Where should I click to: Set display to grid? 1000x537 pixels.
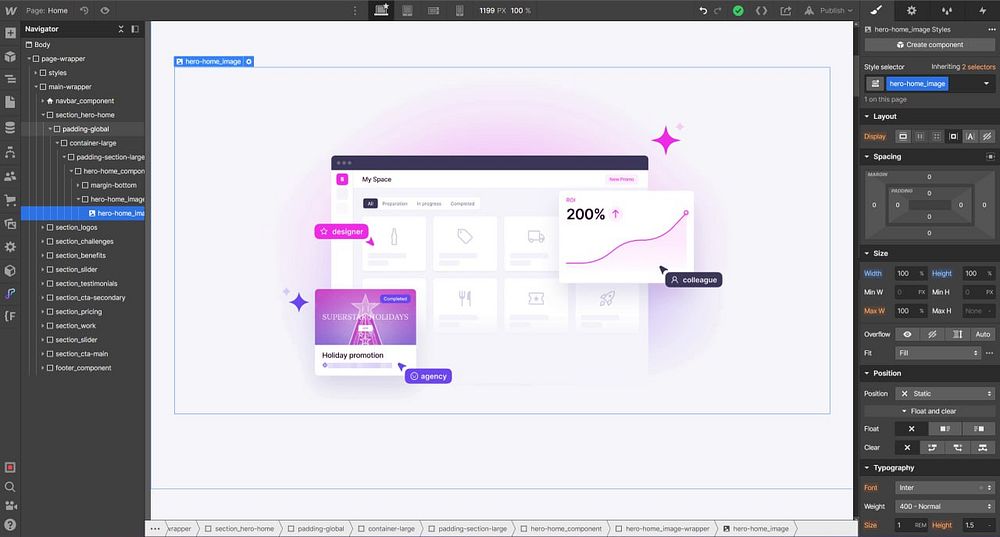pos(936,136)
